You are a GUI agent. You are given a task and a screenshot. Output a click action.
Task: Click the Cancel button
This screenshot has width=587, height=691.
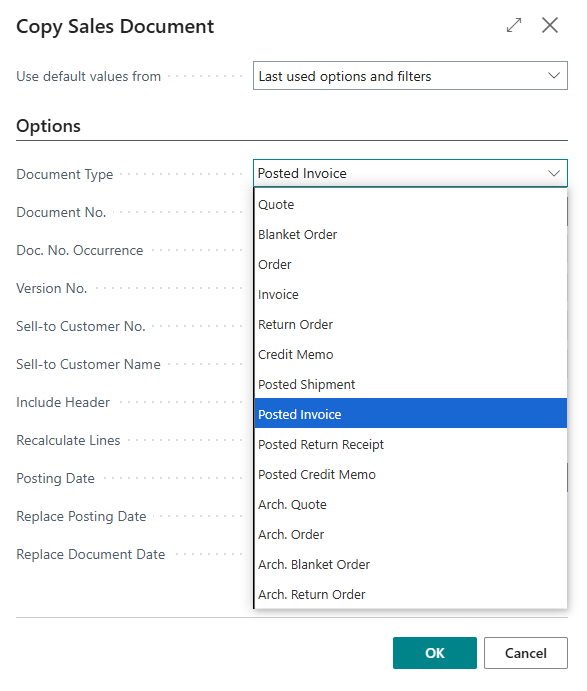tap(526, 653)
